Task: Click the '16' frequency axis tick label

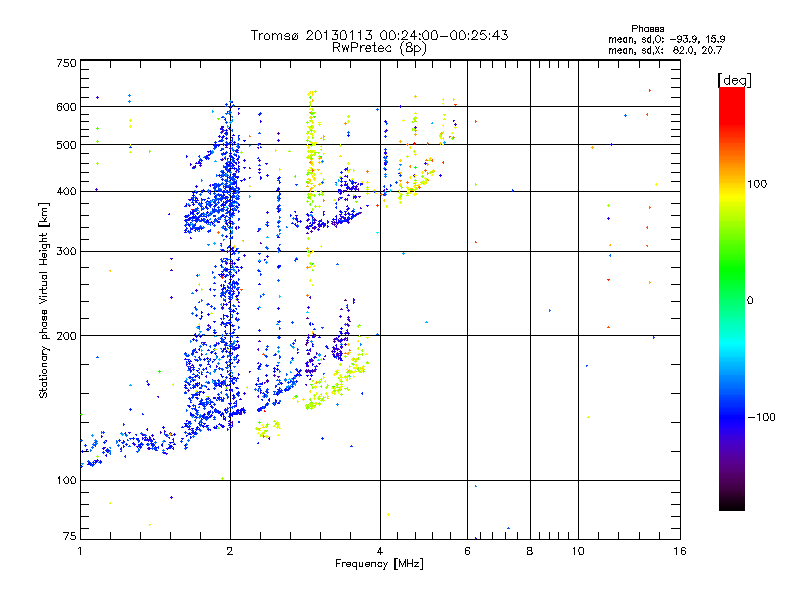Action: (x=680, y=551)
